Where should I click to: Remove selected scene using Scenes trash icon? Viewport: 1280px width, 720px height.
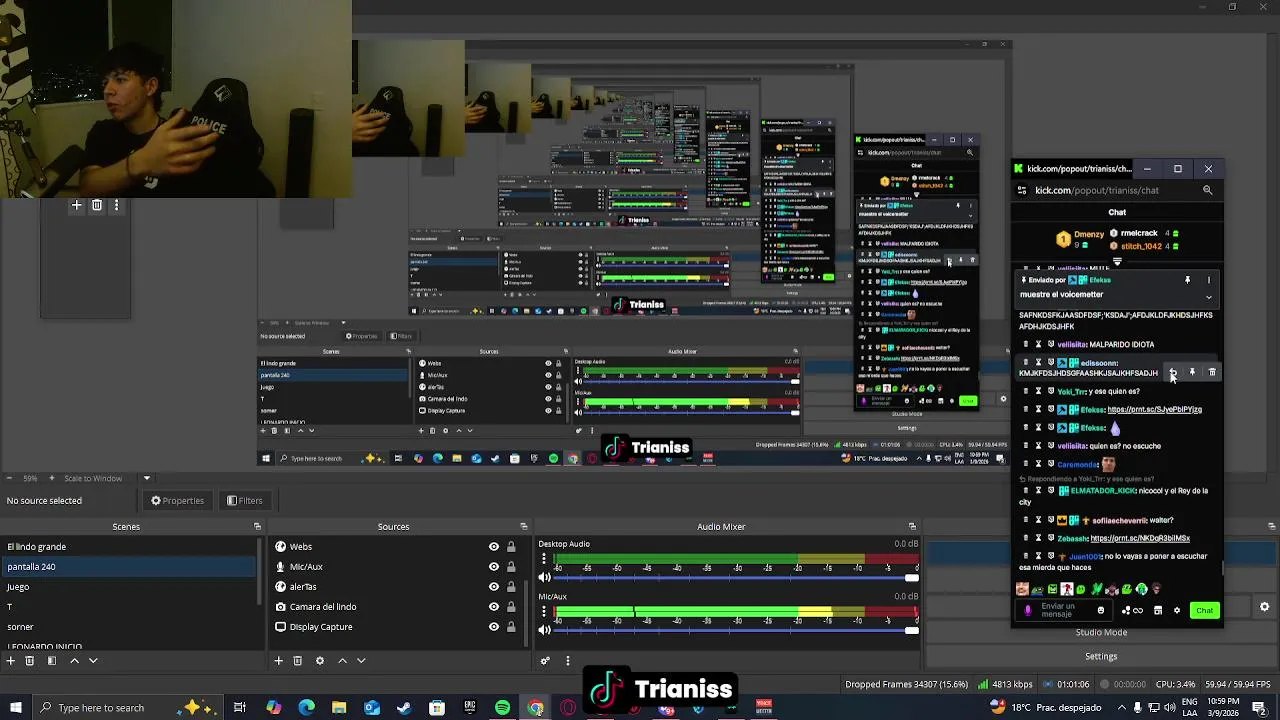pos(29,661)
